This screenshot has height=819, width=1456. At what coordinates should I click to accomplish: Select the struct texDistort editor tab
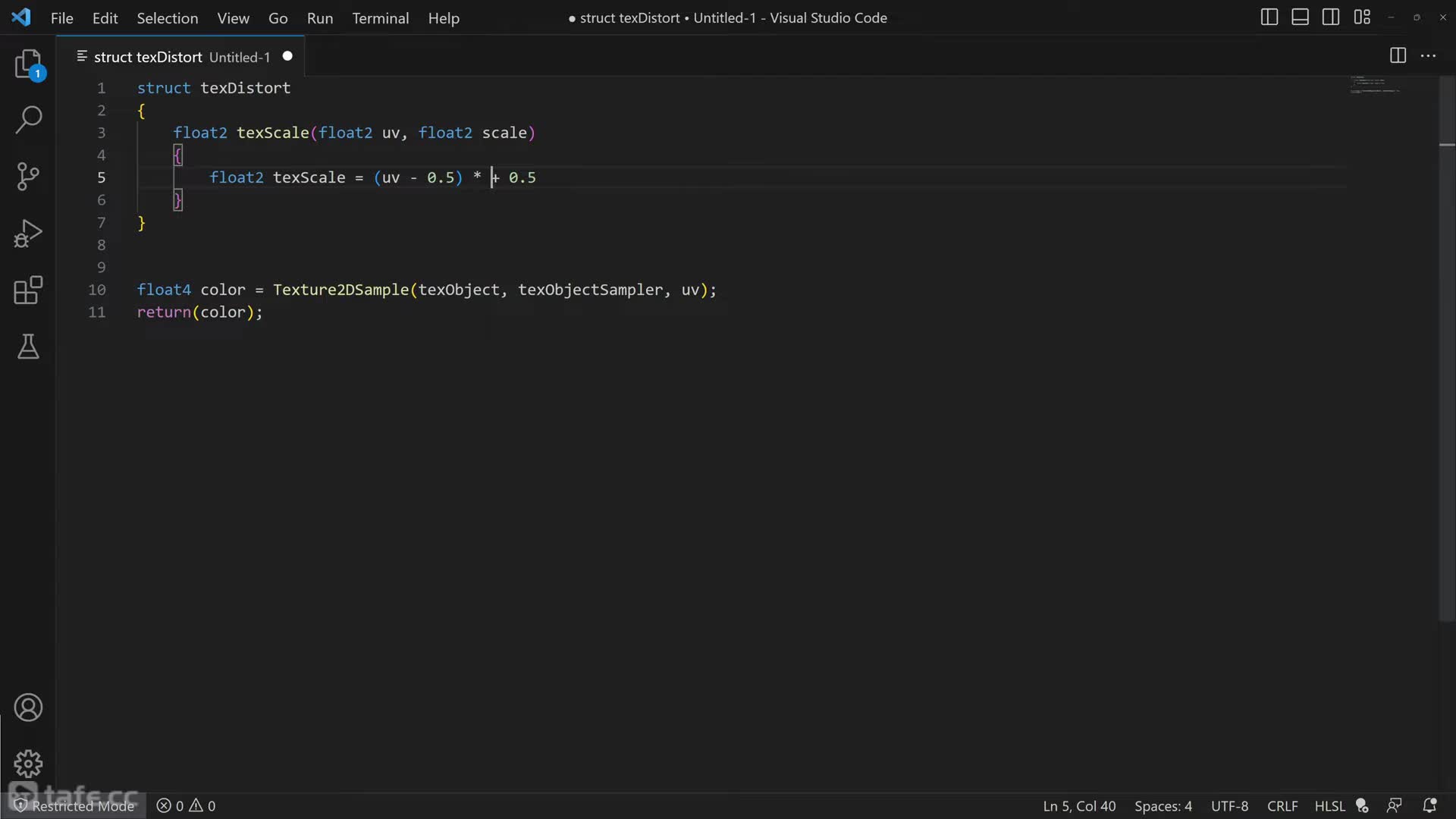click(x=182, y=57)
